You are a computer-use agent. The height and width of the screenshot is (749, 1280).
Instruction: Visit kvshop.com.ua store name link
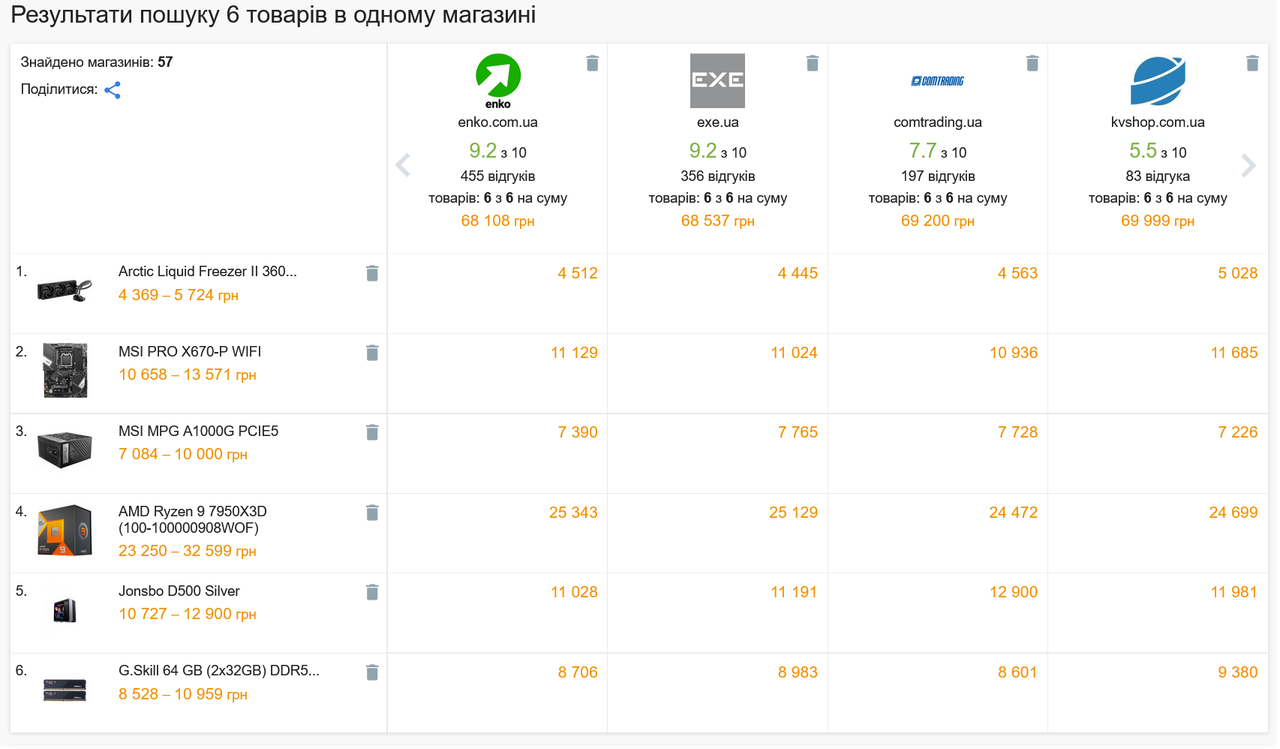pos(1158,123)
